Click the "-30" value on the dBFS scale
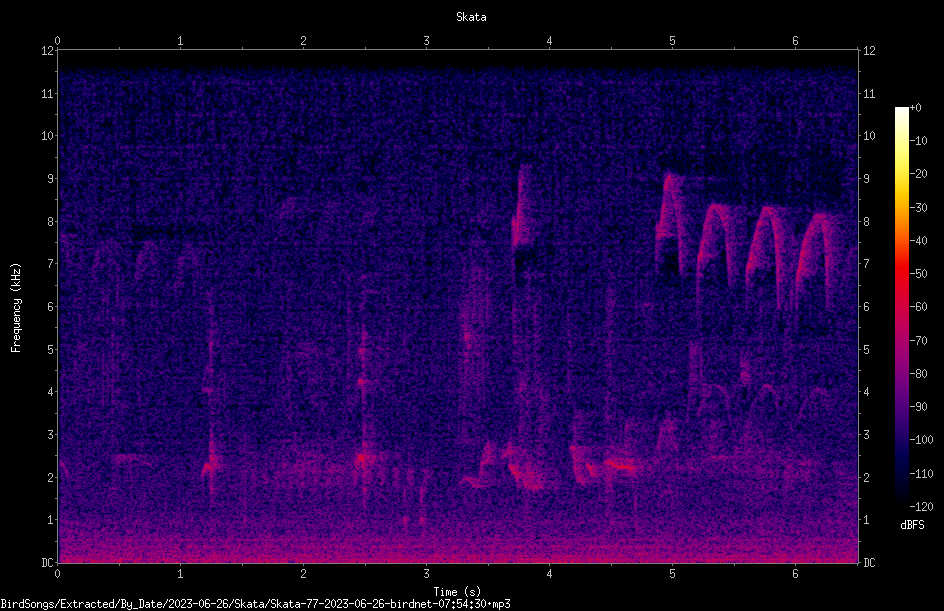944x611 pixels. 918,208
